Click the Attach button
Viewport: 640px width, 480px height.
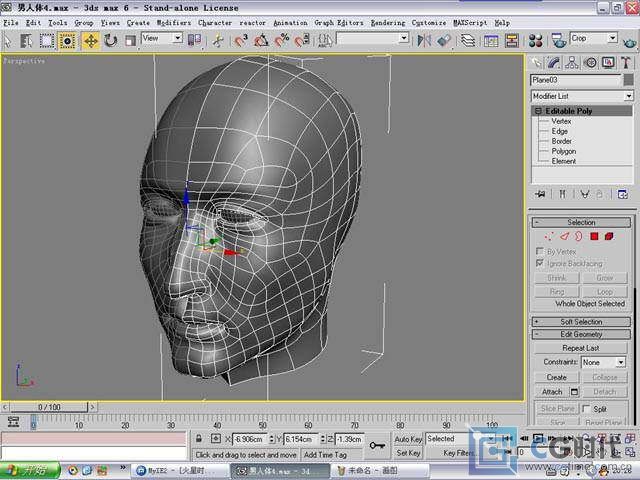coord(552,392)
